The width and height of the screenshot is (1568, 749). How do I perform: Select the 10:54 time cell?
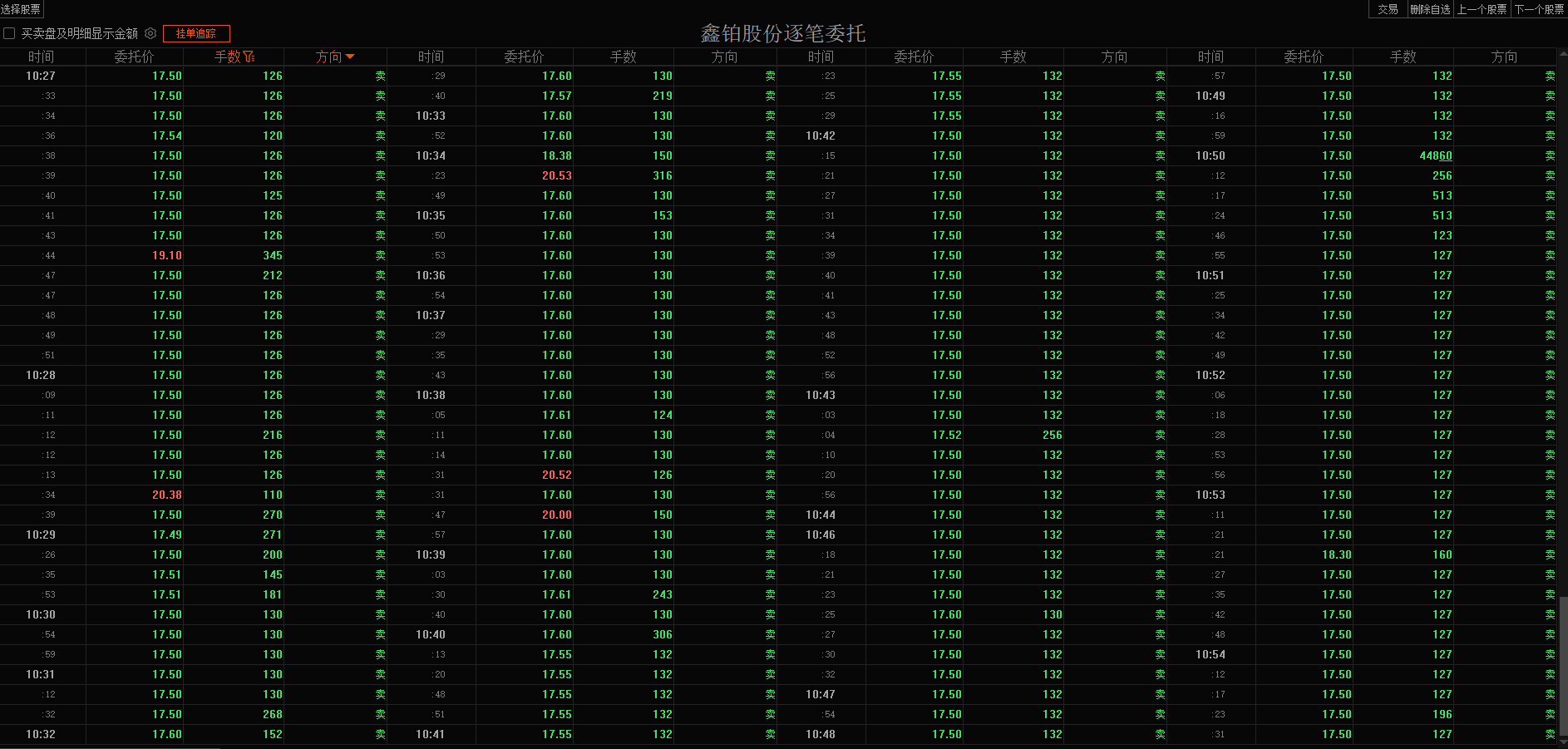(x=1211, y=654)
